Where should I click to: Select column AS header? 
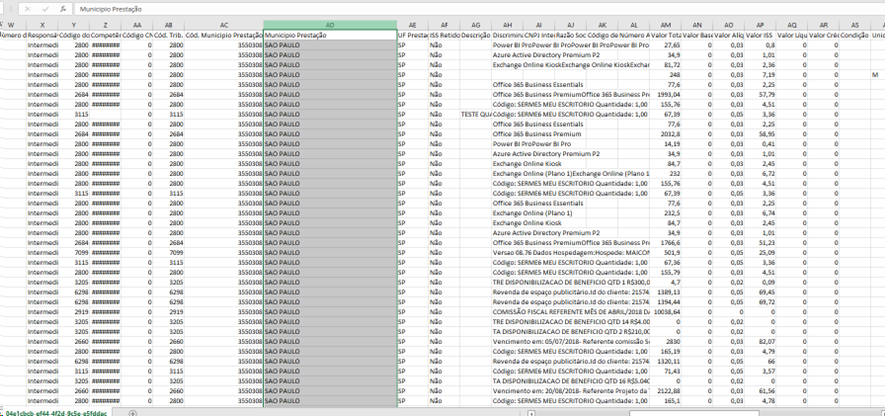coord(855,25)
